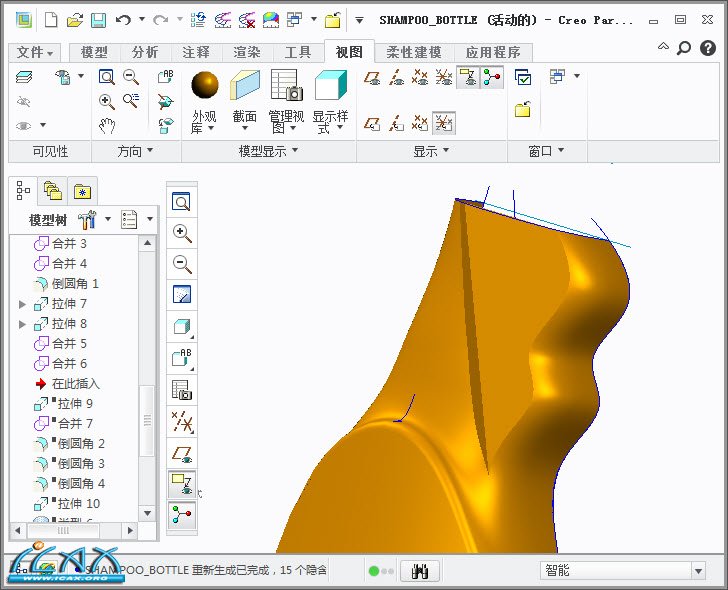Toggle plane display in the ribbon
Image resolution: width=728 pixels, height=590 pixels.
click(x=373, y=78)
